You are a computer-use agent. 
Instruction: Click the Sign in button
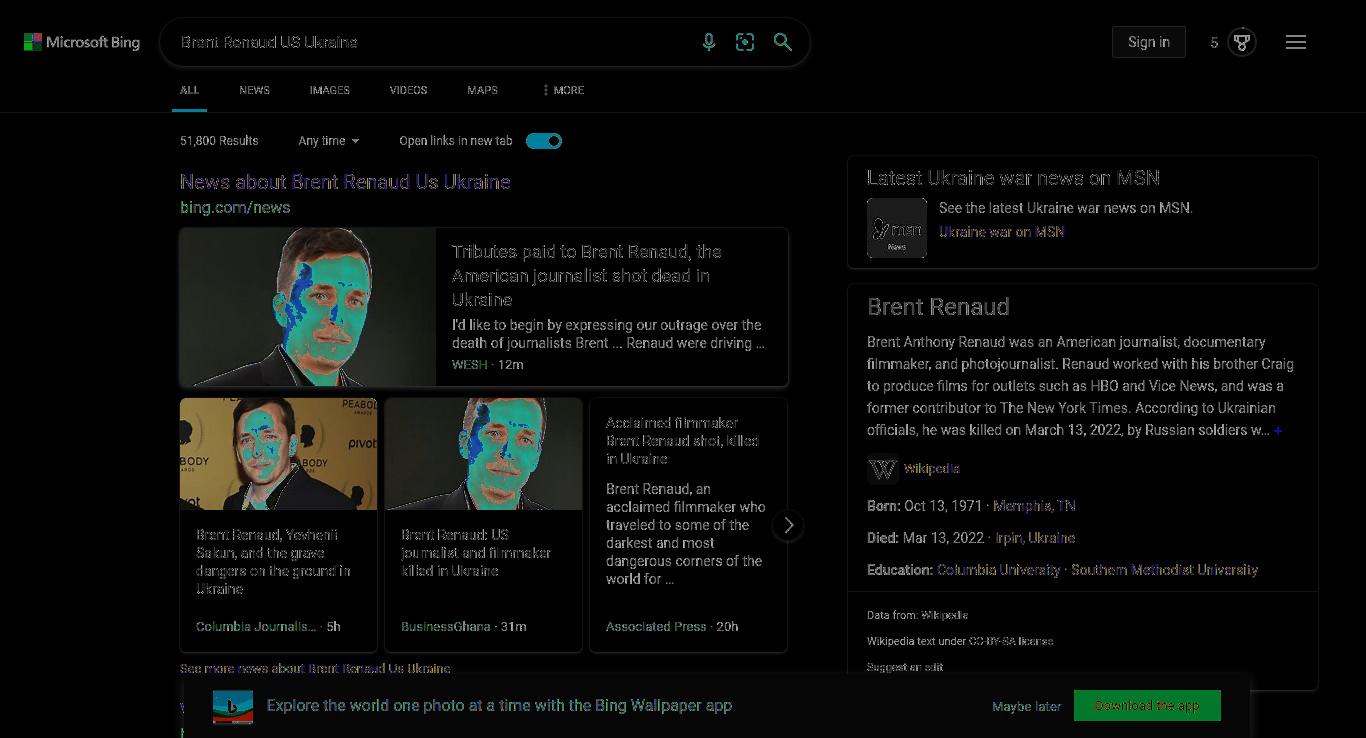[1149, 42]
